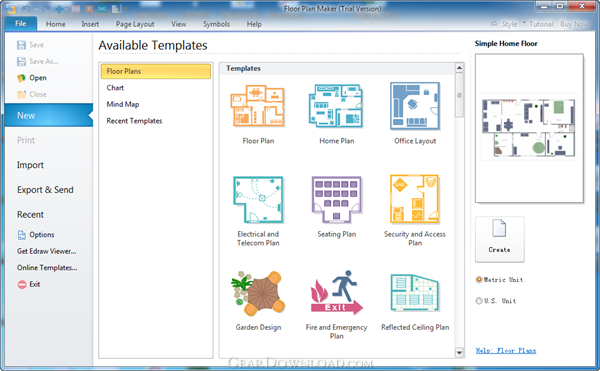Click the templates list scroll down arrow
The width and height of the screenshot is (600, 371).
(x=459, y=352)
